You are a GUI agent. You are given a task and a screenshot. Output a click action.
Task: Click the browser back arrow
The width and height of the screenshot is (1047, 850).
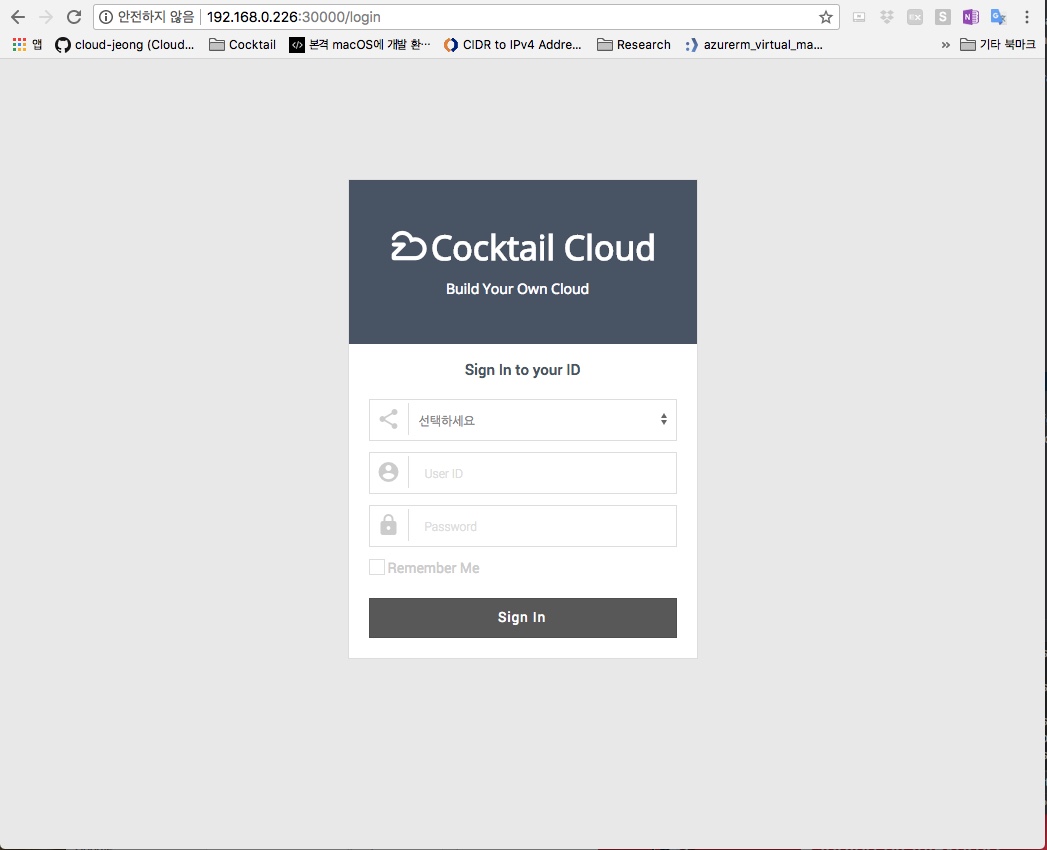click(x=18, y=17)
